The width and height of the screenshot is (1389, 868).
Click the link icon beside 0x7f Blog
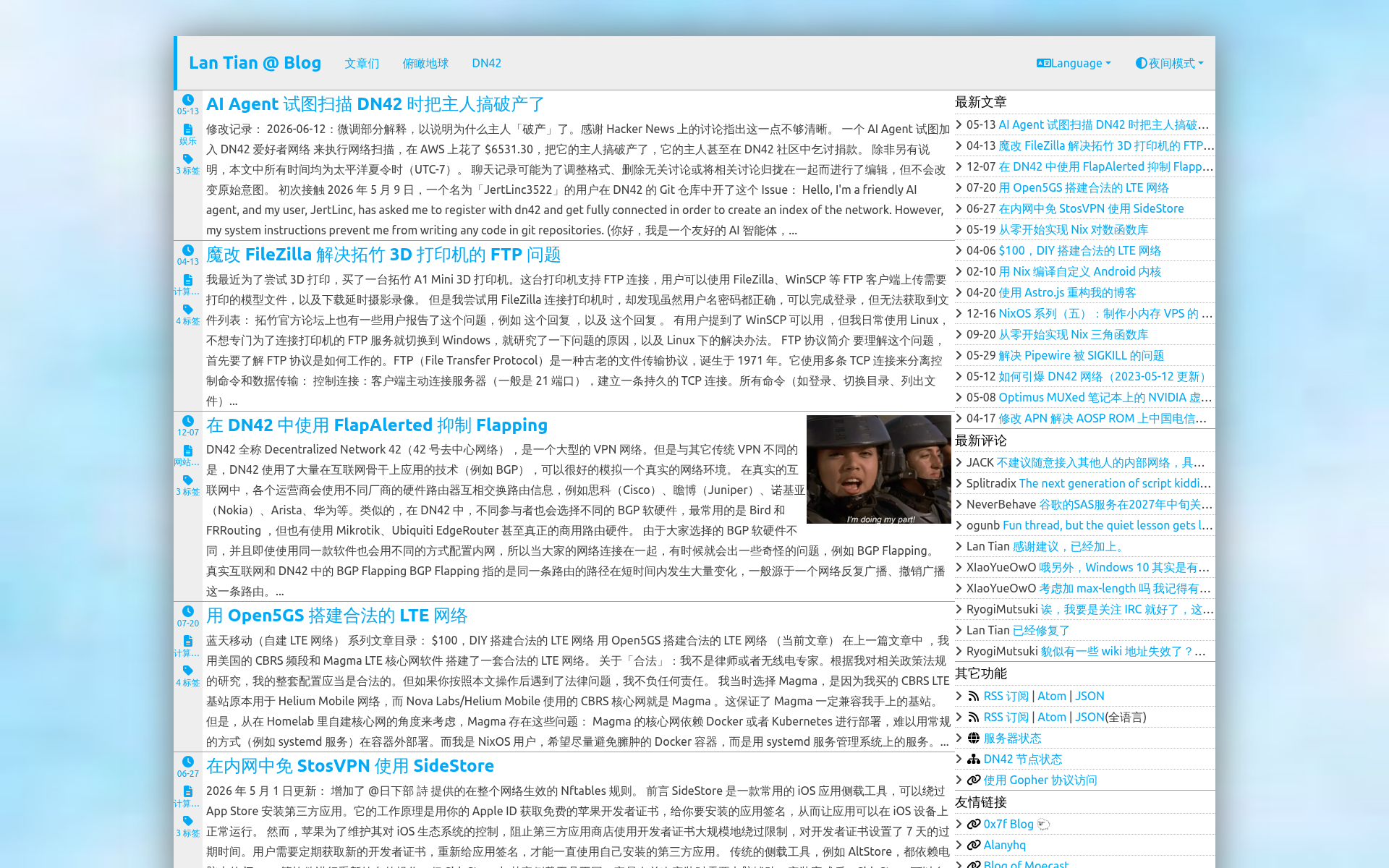974,824
